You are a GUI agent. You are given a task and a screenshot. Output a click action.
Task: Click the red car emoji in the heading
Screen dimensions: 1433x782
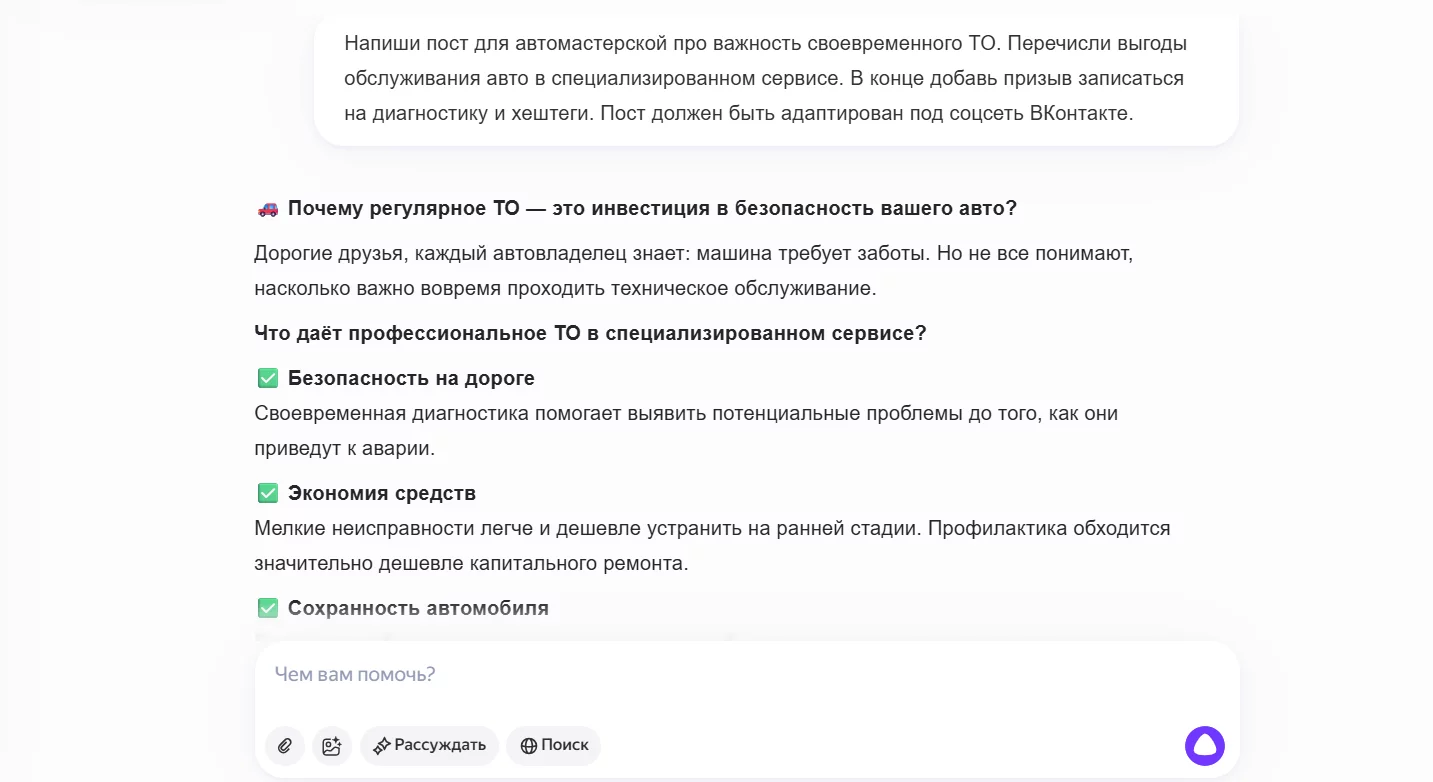[268, 209]
